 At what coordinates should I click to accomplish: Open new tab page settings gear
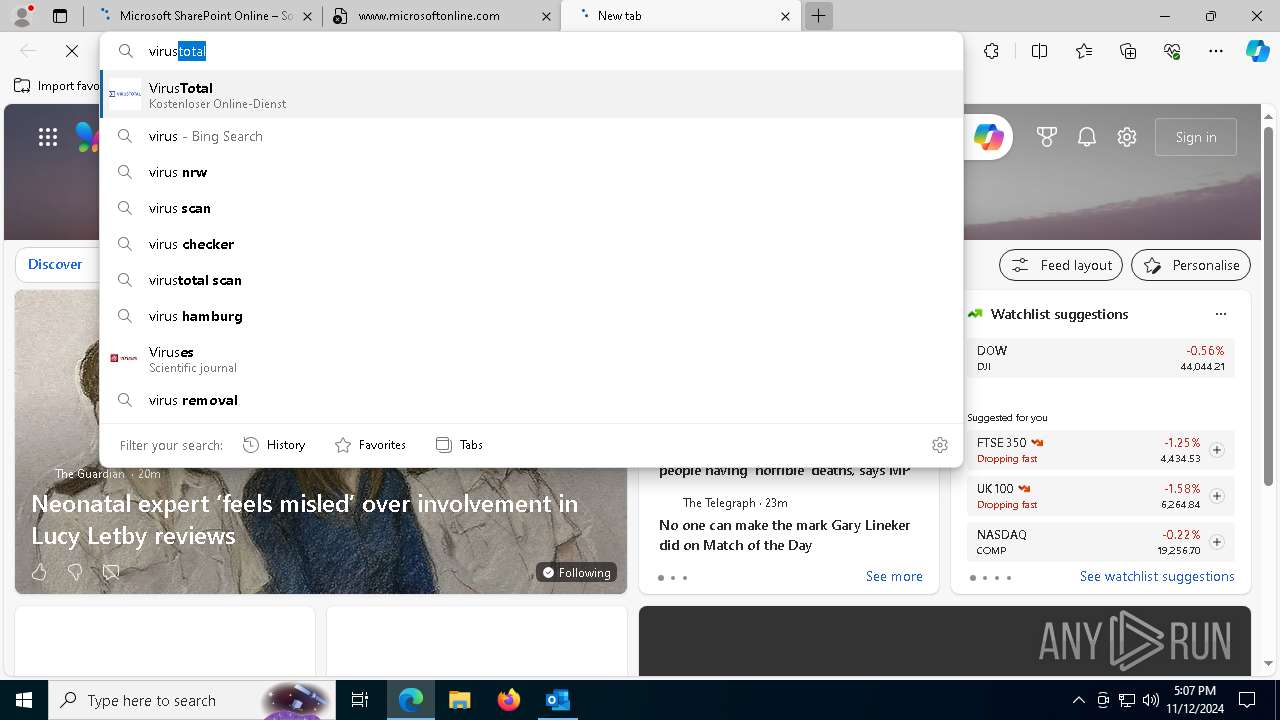point(1127,137)
